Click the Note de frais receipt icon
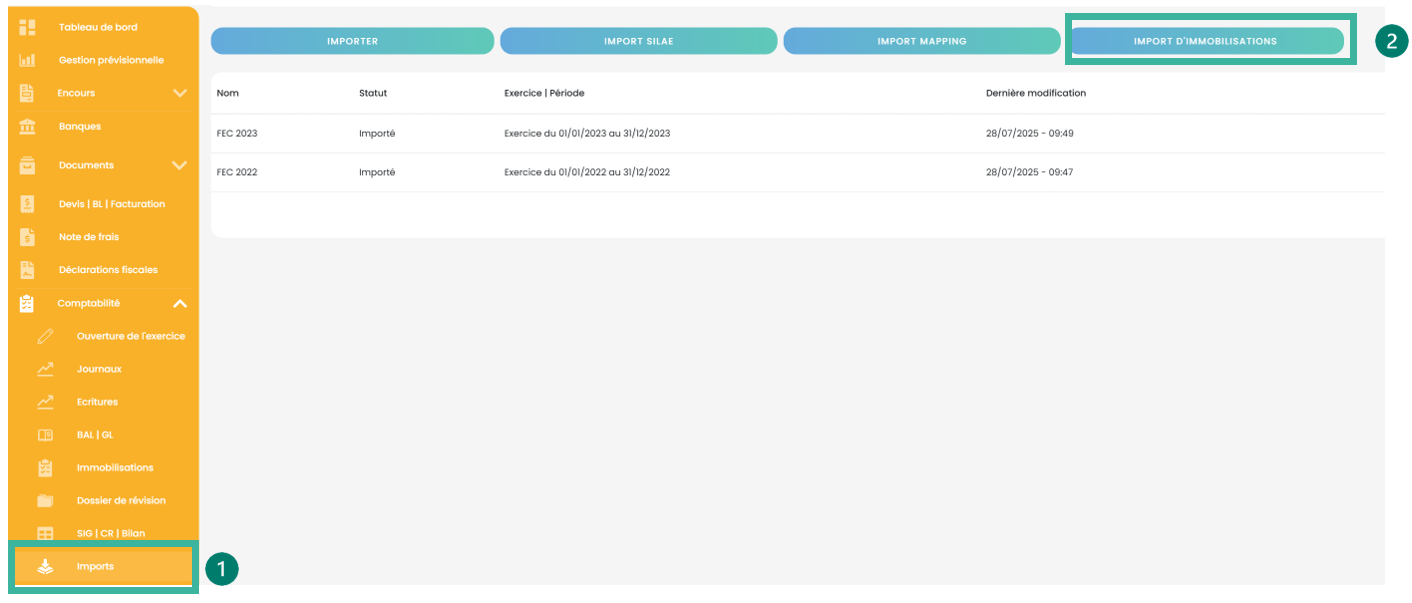The height and width of the screenshot is (603, 1412). click(27, 237)
